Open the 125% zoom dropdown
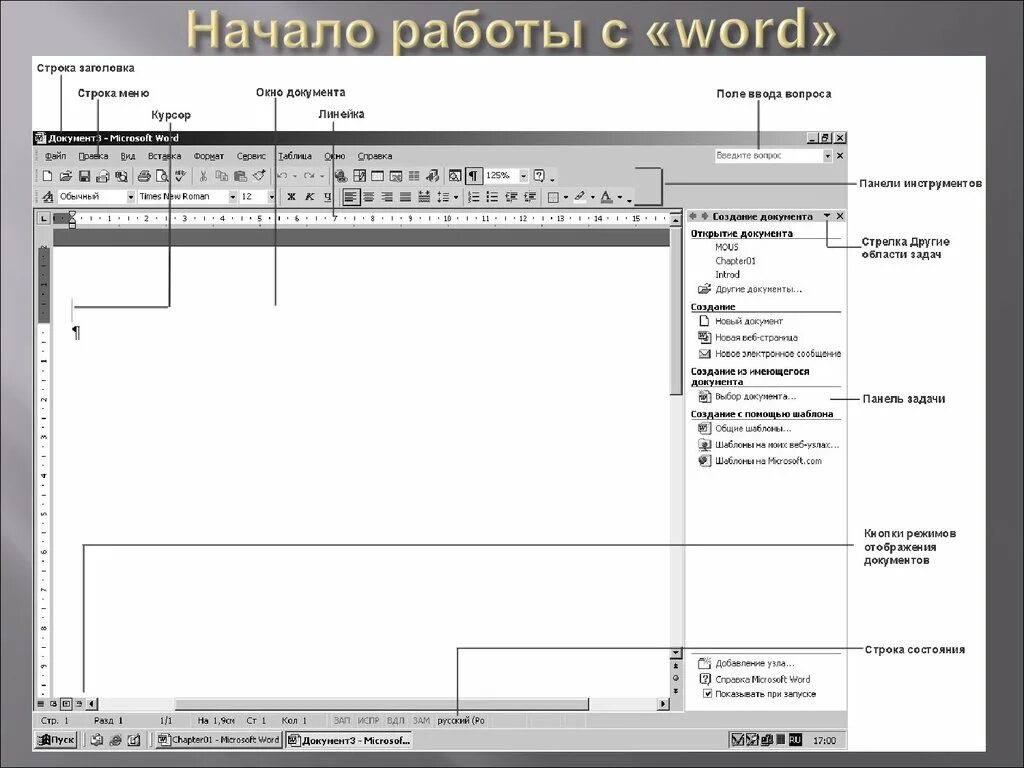1024x768 pixels. click(x=523, y=176)
